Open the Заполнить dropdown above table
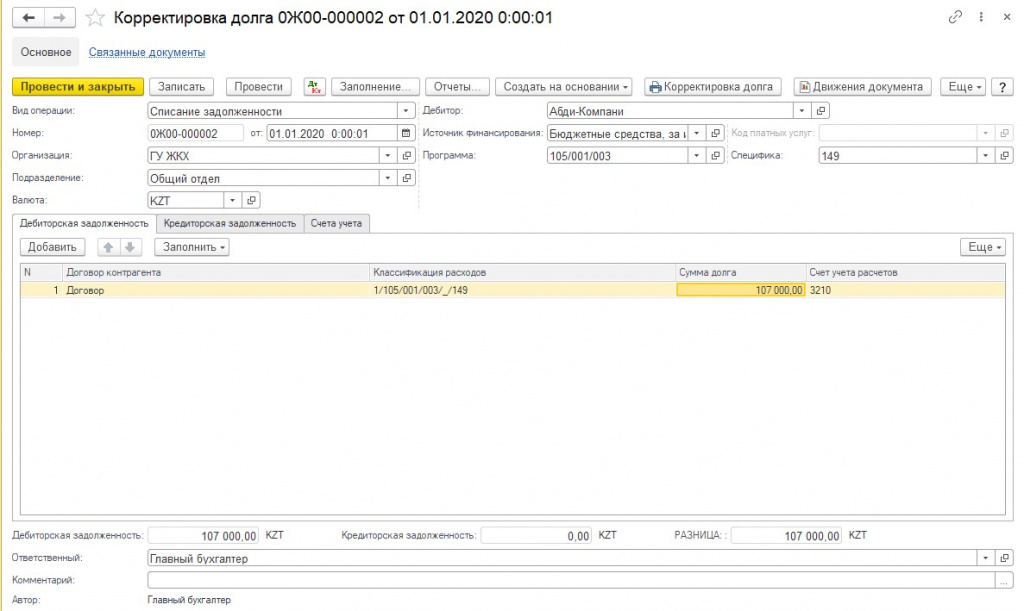The width and height of the screenshot is (1024, 611). (x=192, y=247)
